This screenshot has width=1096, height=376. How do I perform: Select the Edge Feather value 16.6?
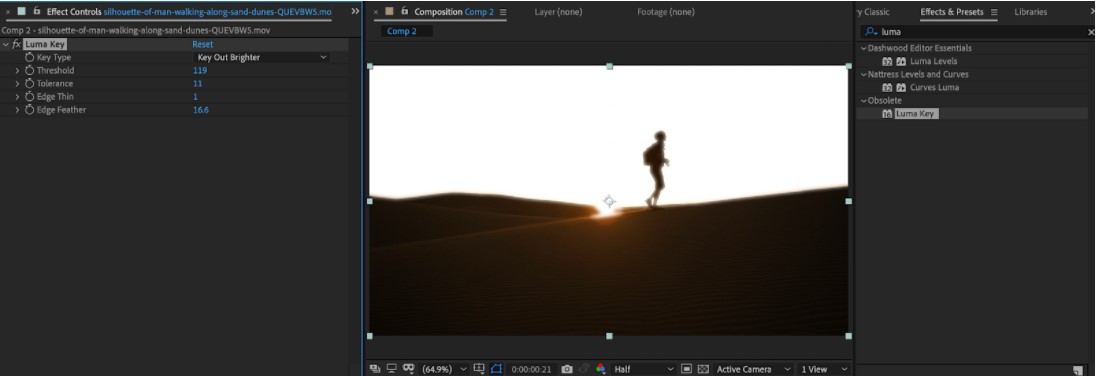click(201, 110)
